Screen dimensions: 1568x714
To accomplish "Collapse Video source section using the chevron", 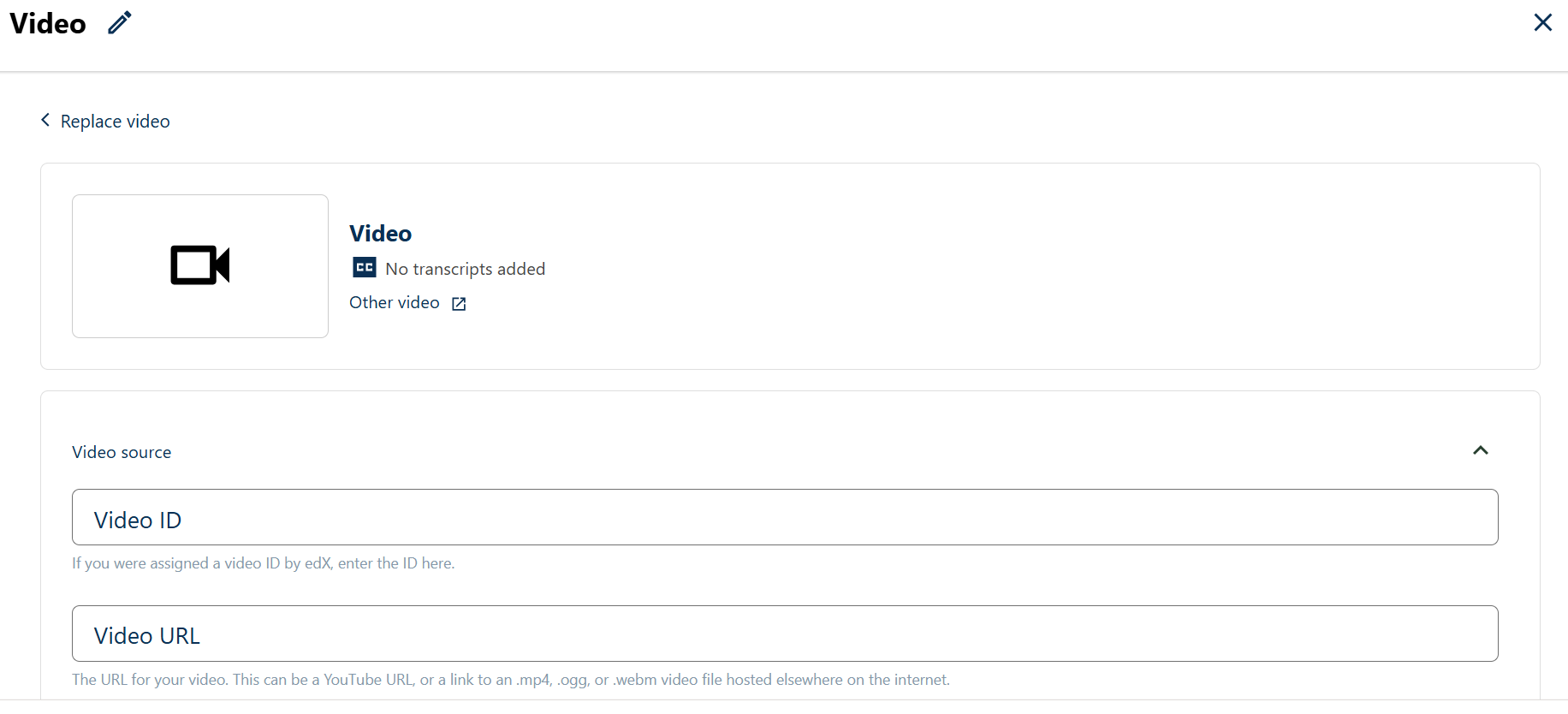I will click(1481, 450).
